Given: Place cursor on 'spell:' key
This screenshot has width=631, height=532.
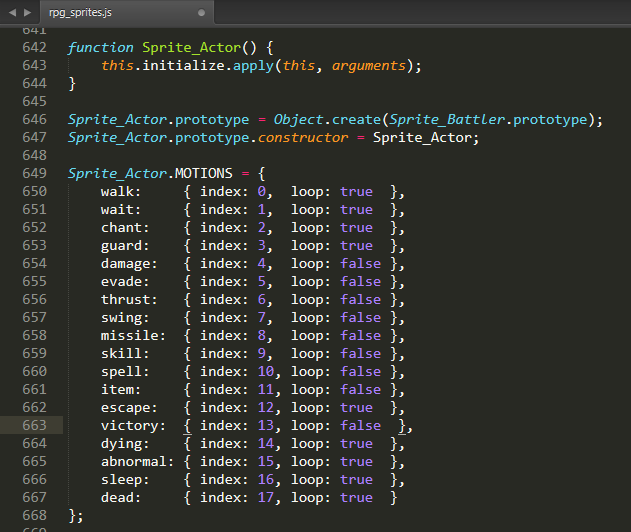Looking at the screenshot, I should [125, 371].
